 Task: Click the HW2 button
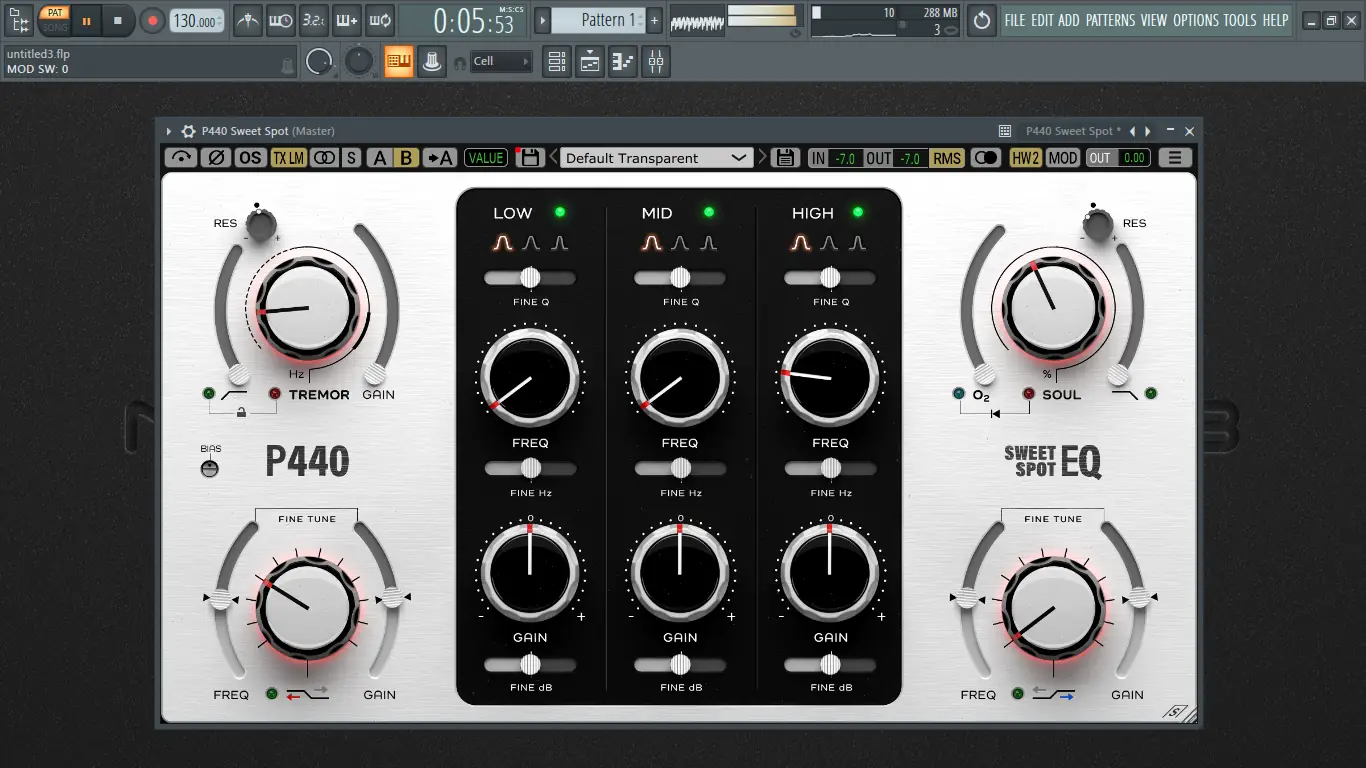coord(1025,158)
